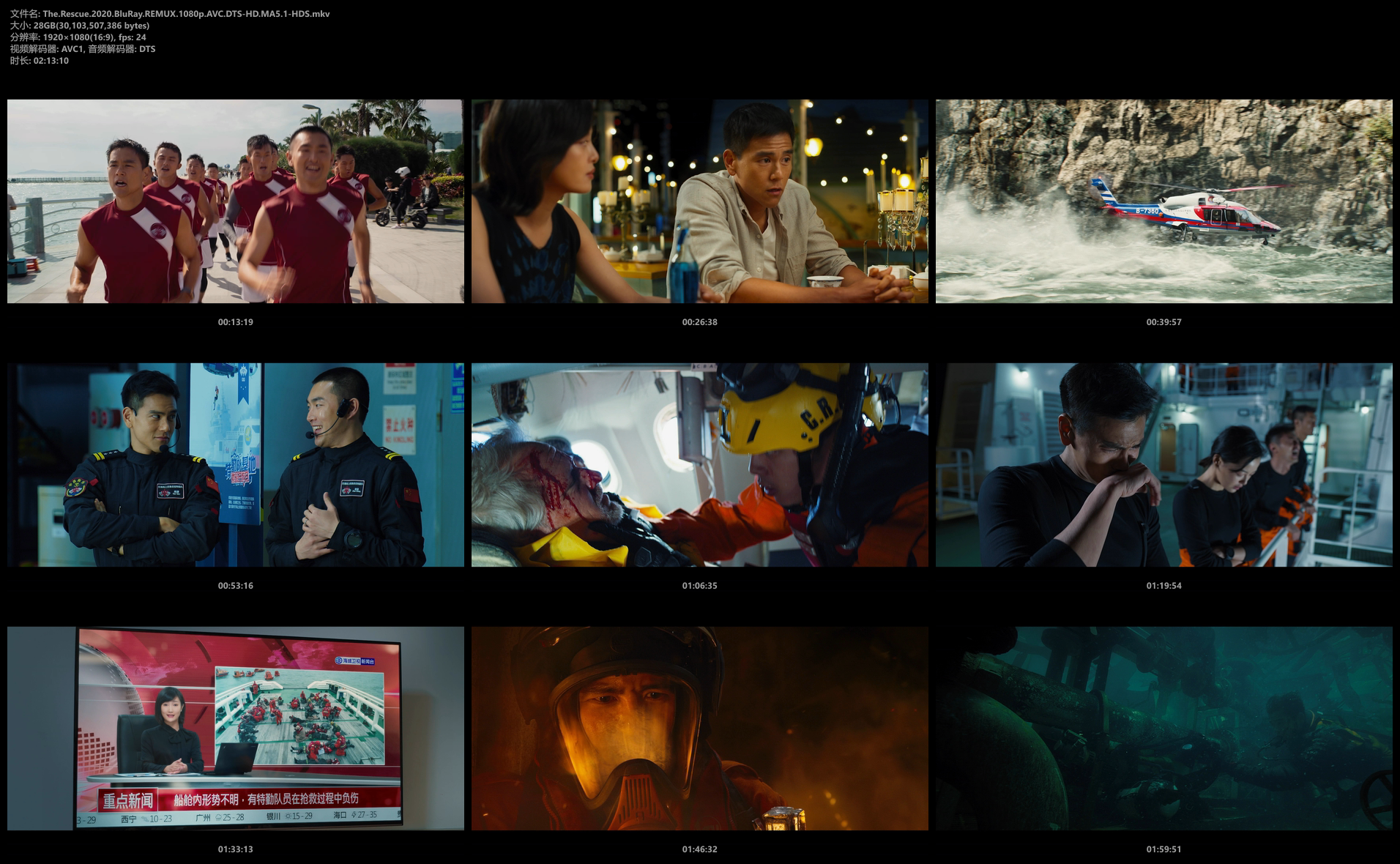Click the helicopter rescue thumbnail at 00:39:57
This screenshot has height=864, width=1400.
click(1164, 201)
